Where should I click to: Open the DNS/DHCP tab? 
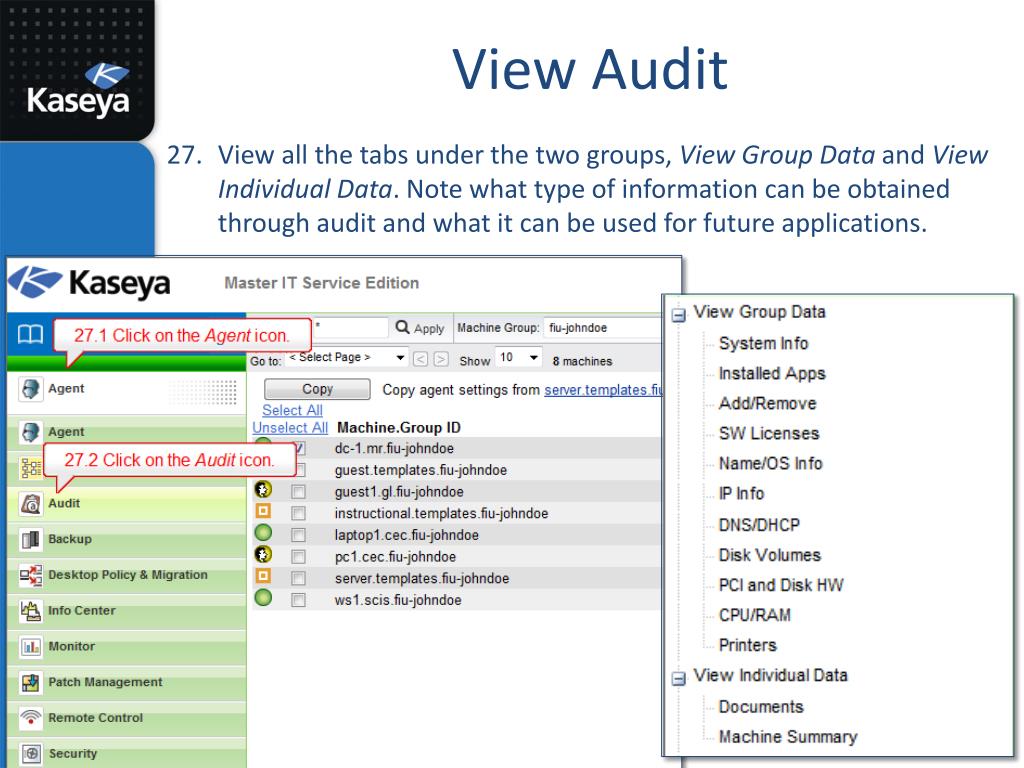tap(759, 525)
